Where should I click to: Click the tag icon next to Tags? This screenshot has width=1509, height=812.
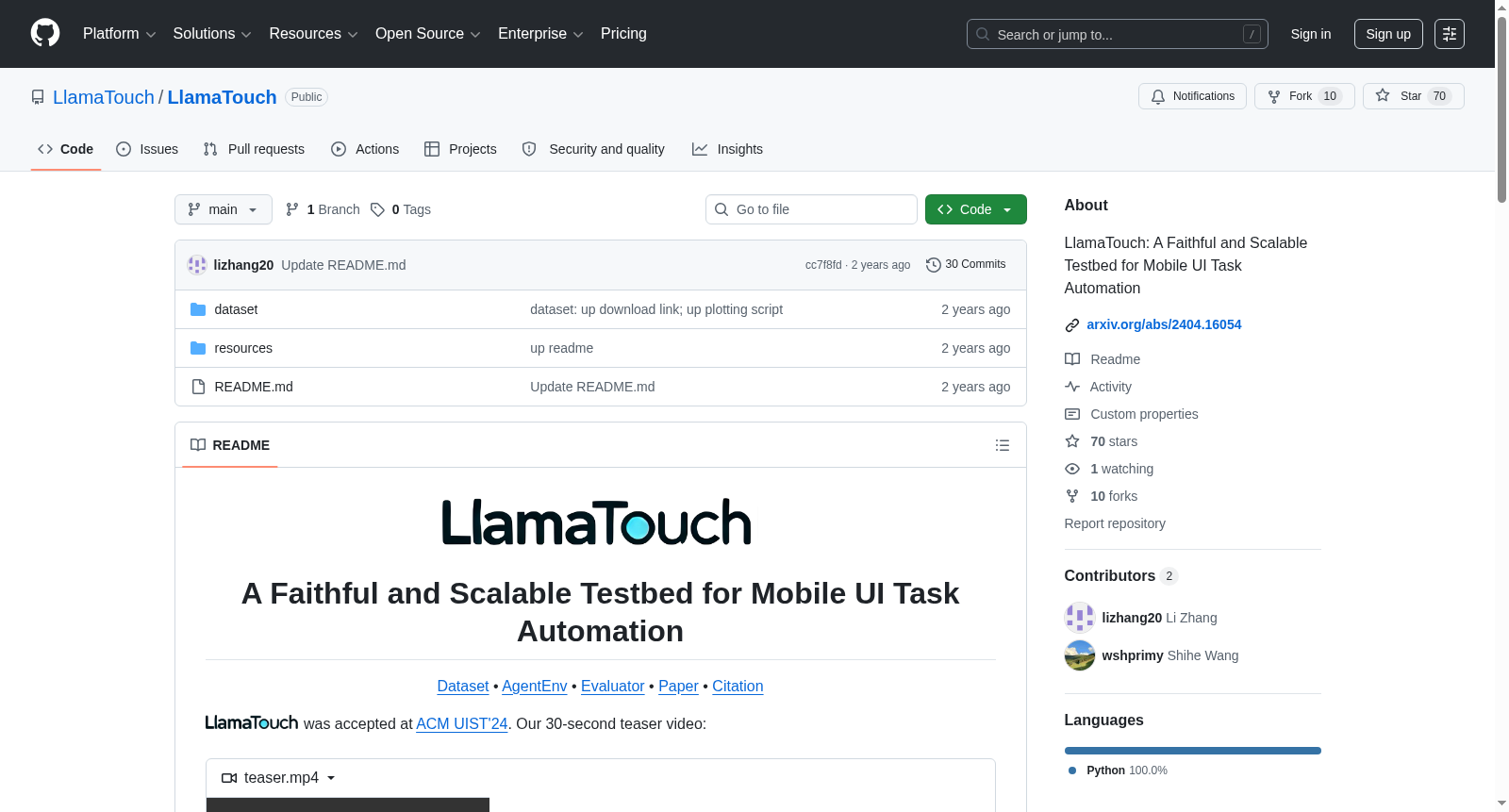[x=377, y=209]
